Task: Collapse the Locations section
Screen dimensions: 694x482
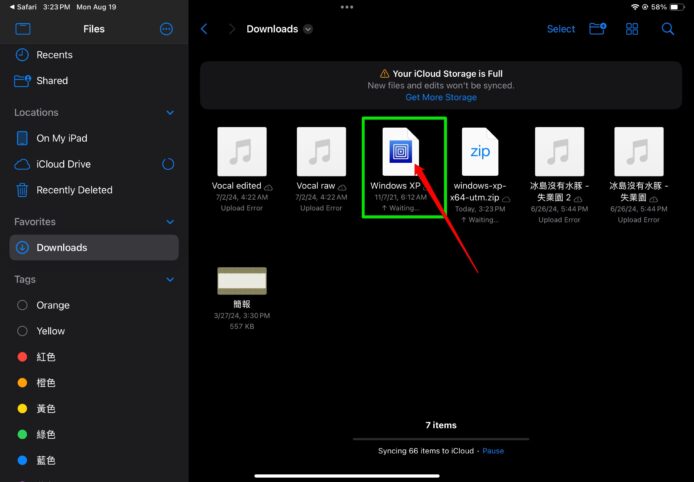Action: click(170, 113)
